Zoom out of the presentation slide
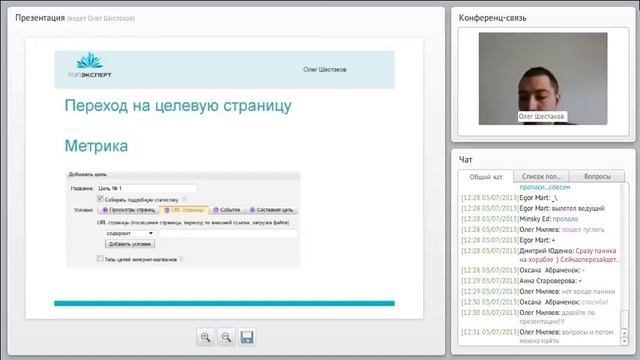This screenshot has width=640, height=360. pyautogui.click(x=226, y=337)
